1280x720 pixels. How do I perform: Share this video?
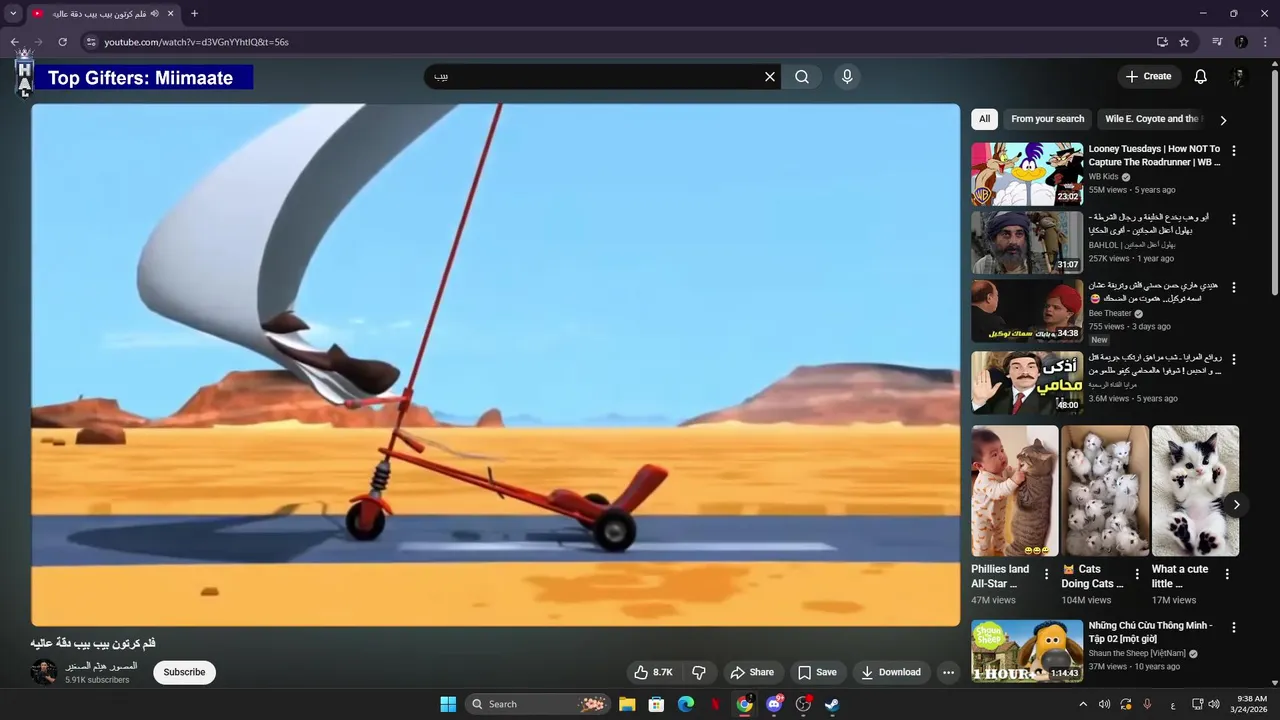click(x=752, y=672)
